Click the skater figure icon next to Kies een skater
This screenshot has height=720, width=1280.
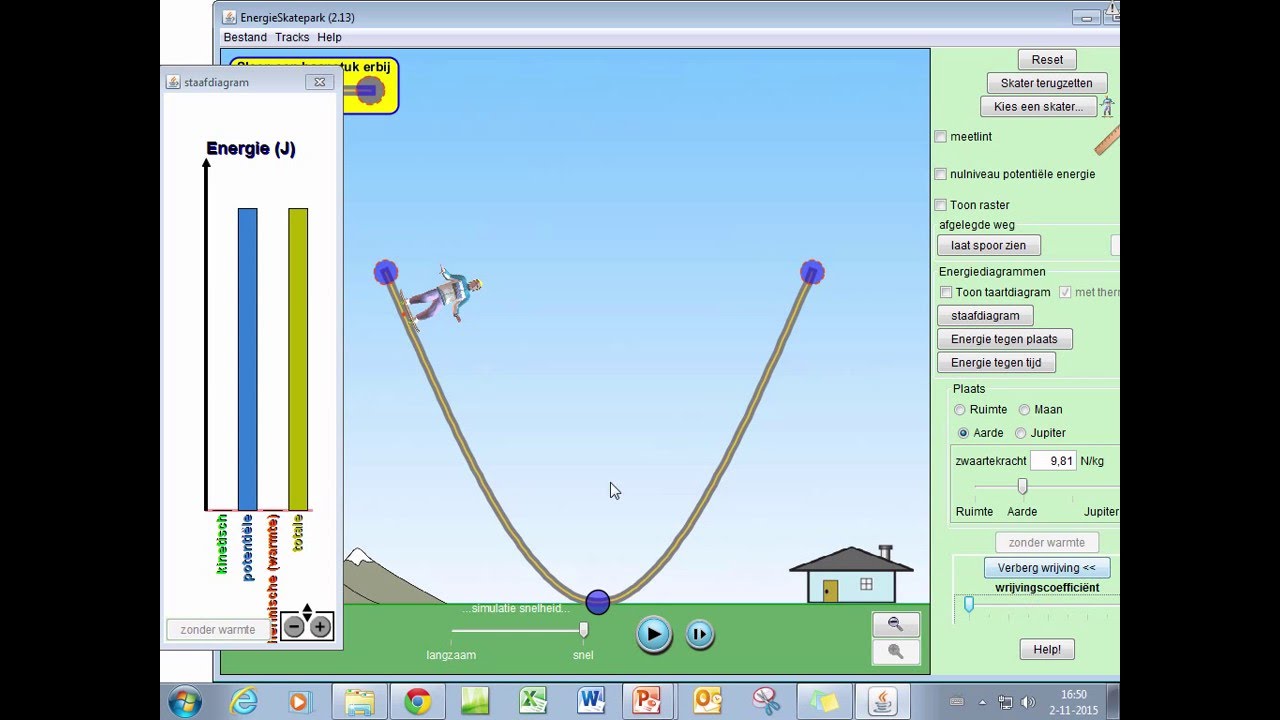1107,106
